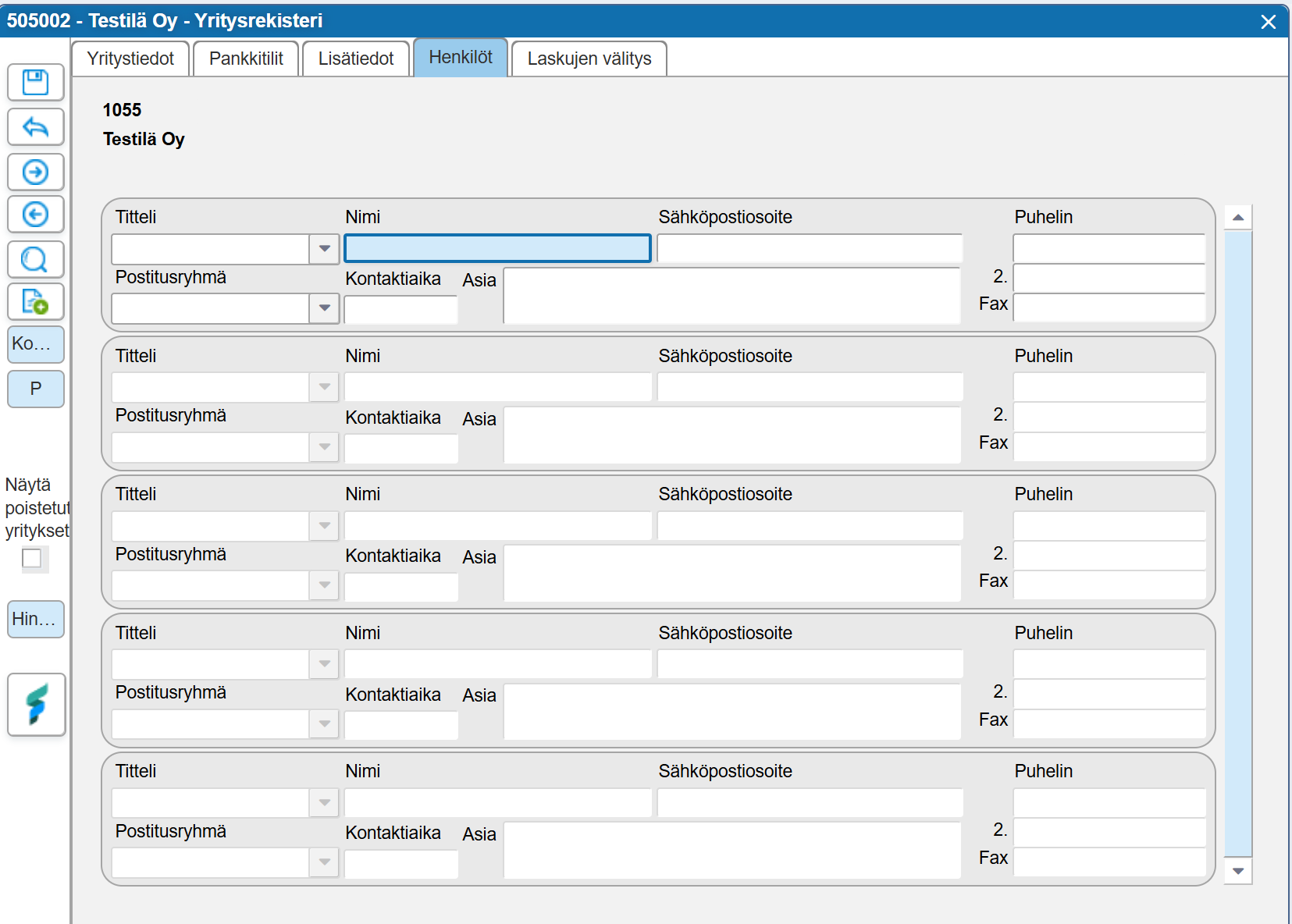Focus the Kontaktiaika field in the fifth contact block
Image resolution: width=1292 pixels, height=924 pixels.
[x=401, y=864]
